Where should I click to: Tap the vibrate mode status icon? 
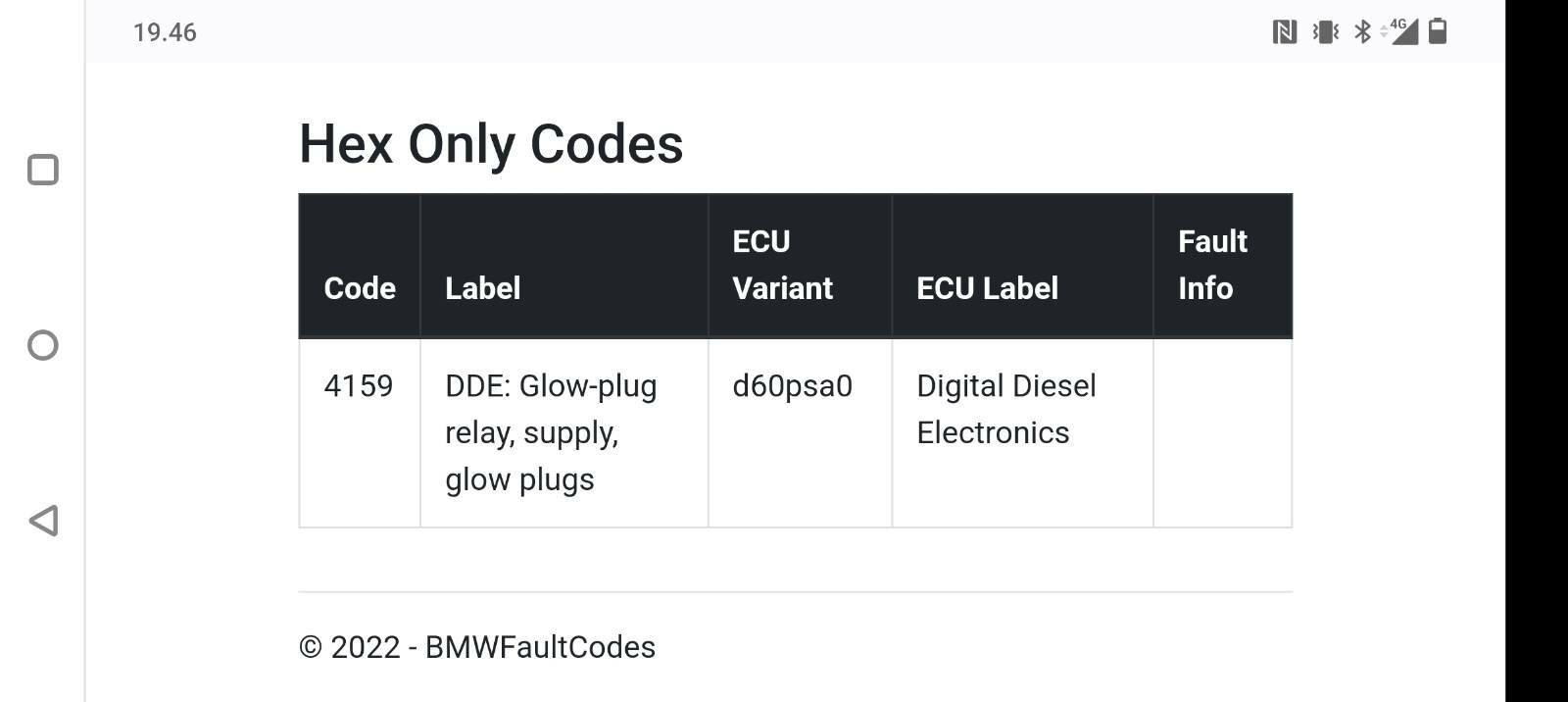click(1326, 32)
